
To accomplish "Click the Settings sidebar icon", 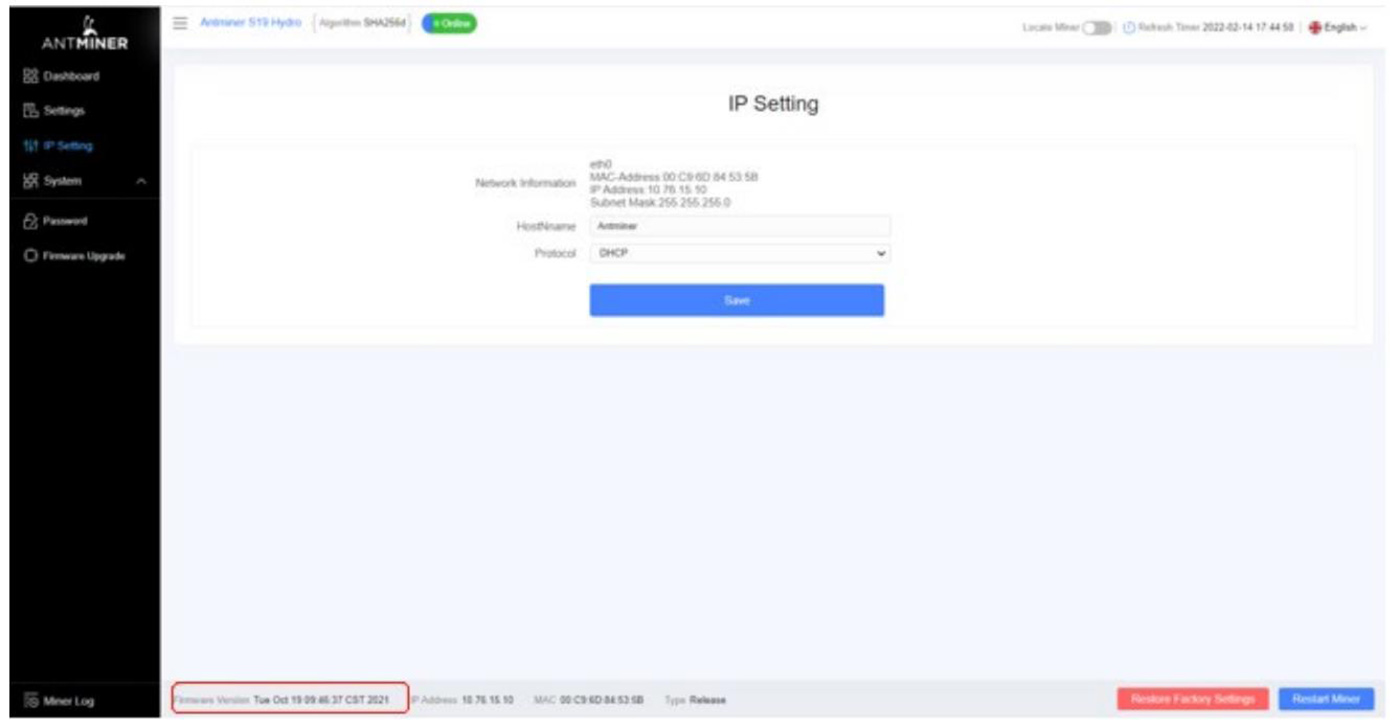I will coord(30,110).
